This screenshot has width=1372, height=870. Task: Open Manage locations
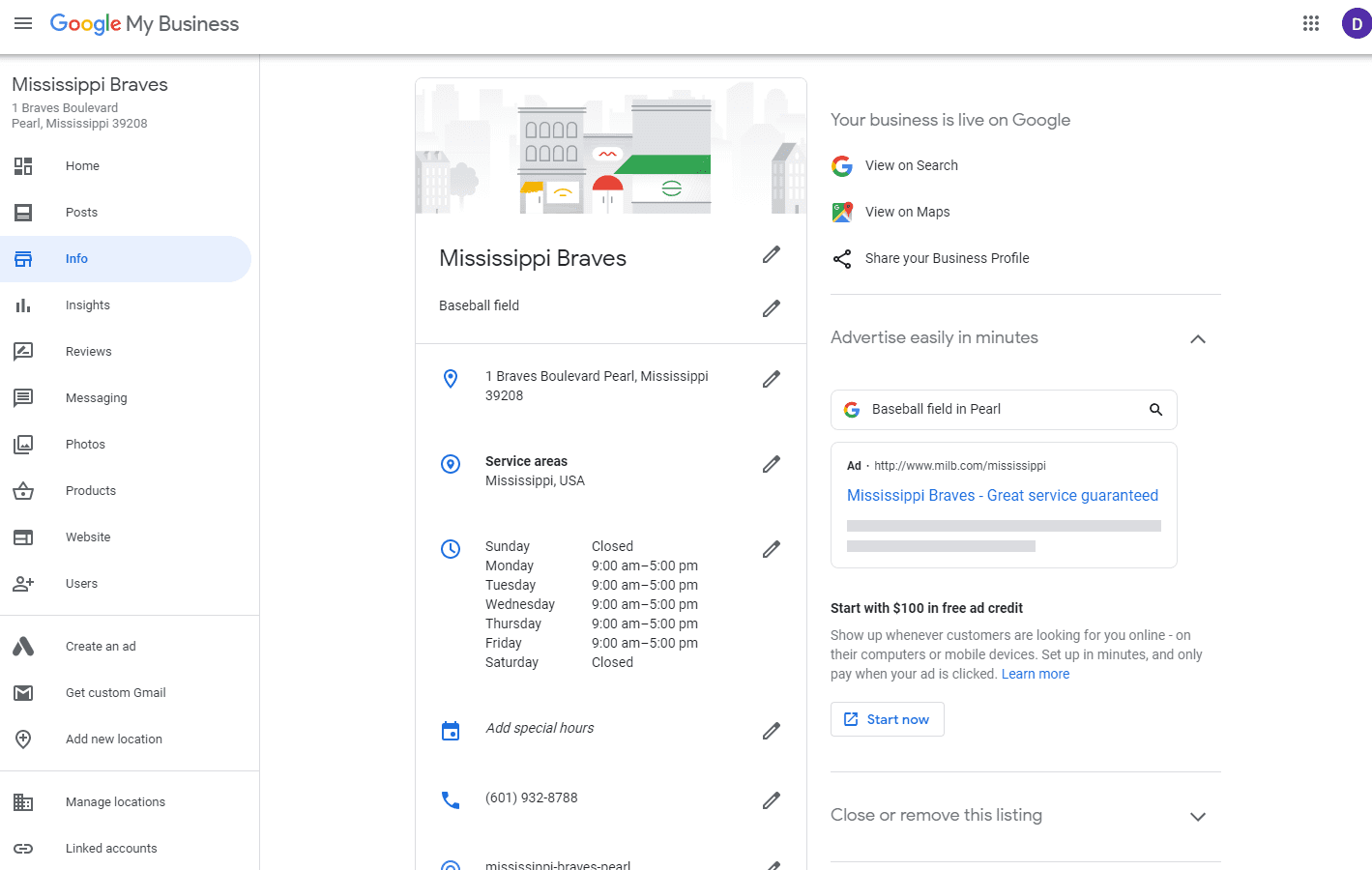(x=126, y=802)
